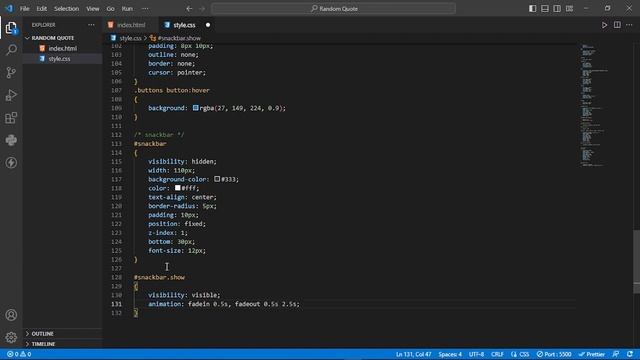
Task: Open the File menu
Action: pos(24,9)
